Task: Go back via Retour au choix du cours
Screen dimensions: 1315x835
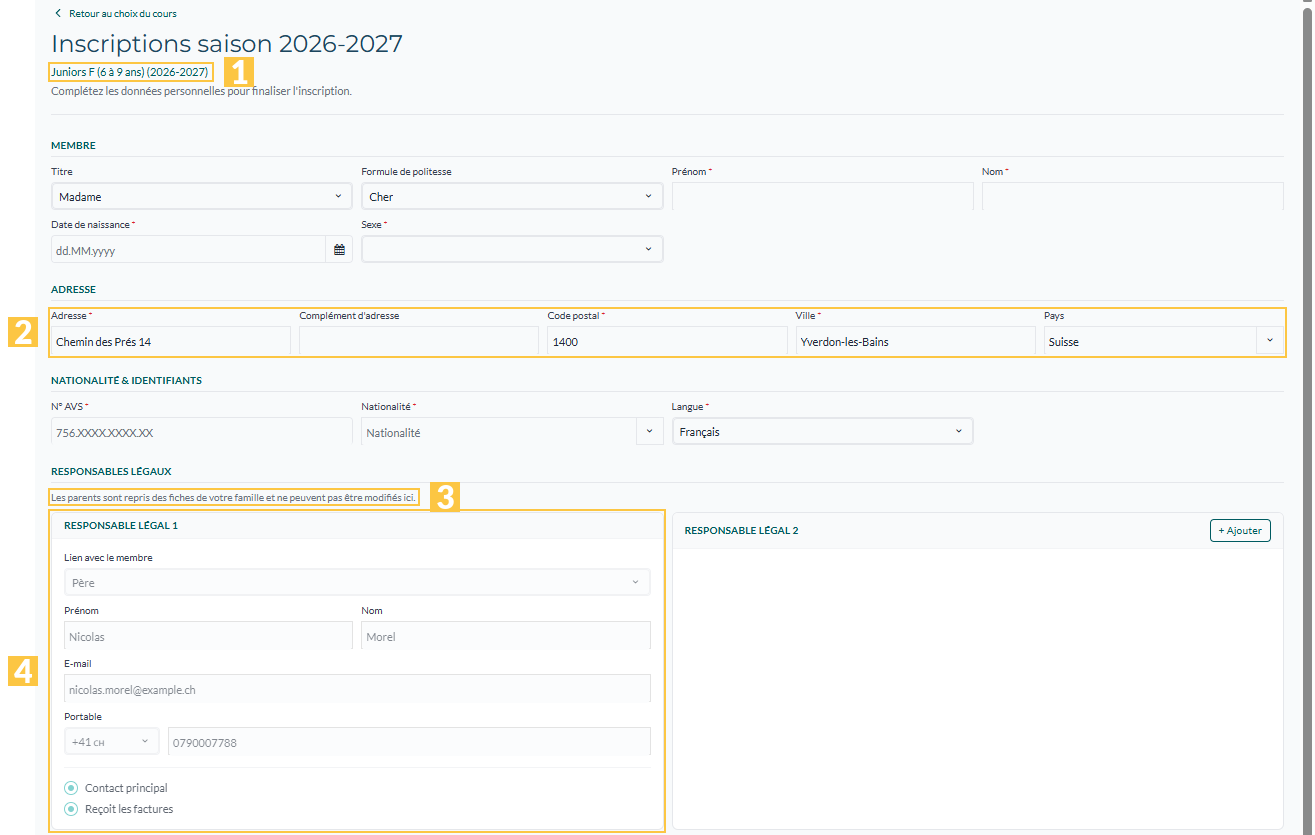Action: (122, 13)
